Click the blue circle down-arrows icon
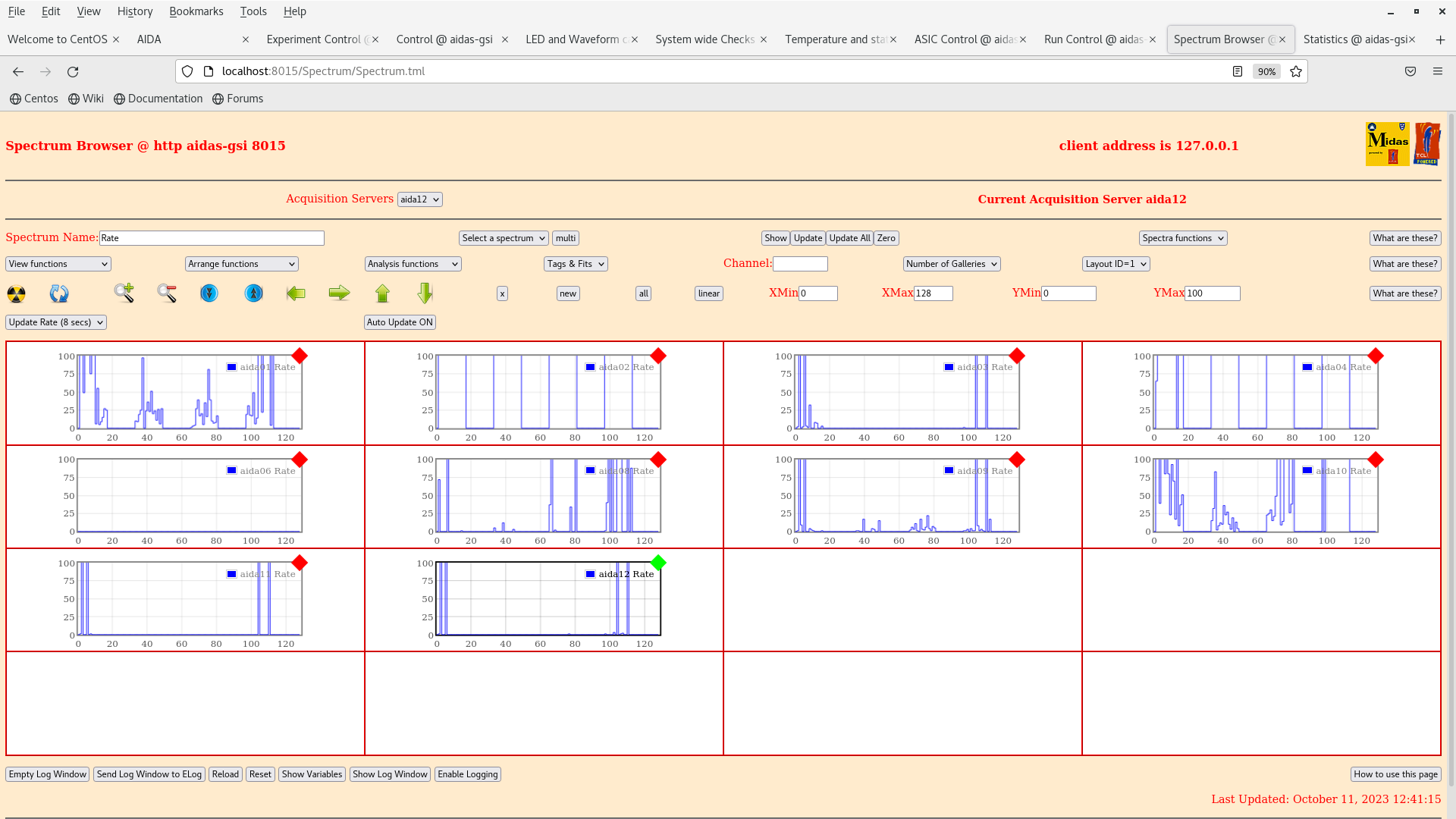The image size is (1456, 819). 209,293
